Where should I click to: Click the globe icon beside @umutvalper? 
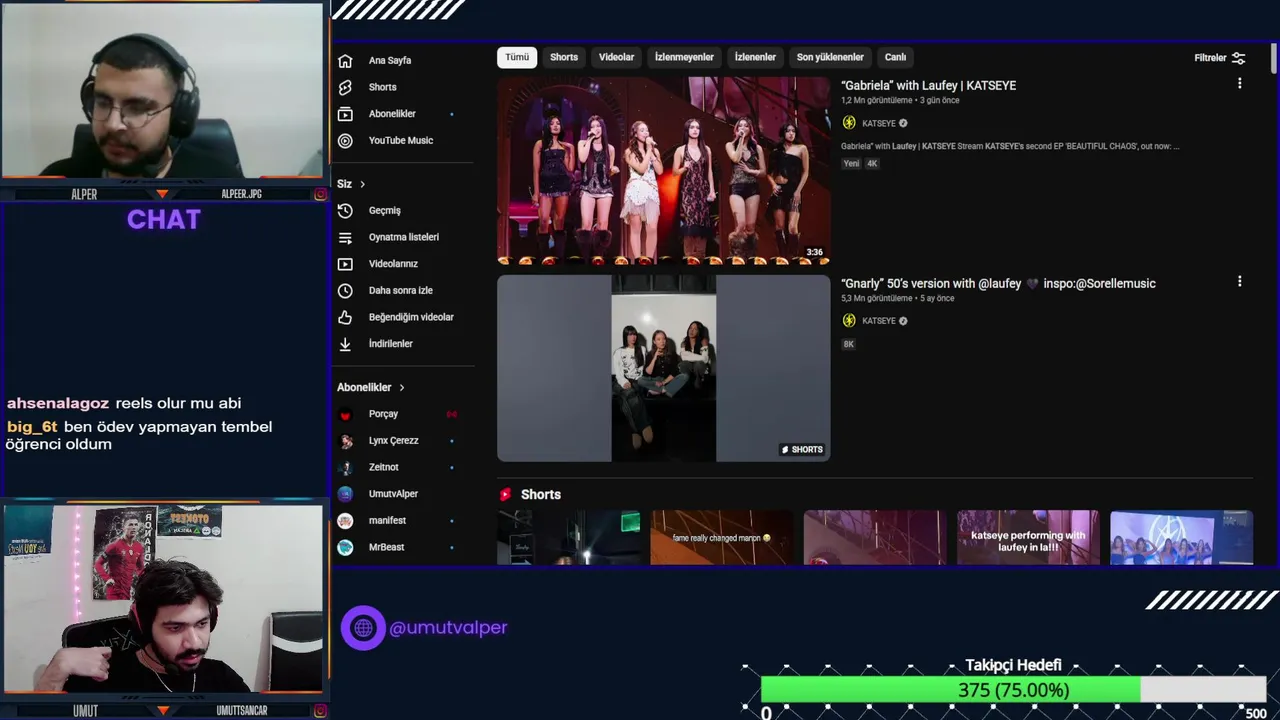[x=363, y=628]
